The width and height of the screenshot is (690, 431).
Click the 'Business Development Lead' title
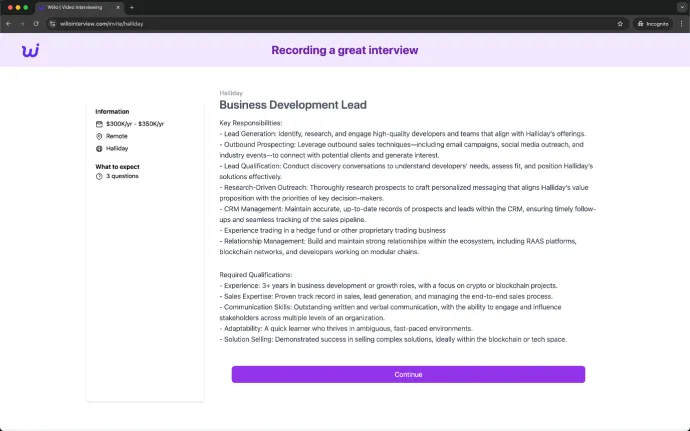[x=293, y=105]
